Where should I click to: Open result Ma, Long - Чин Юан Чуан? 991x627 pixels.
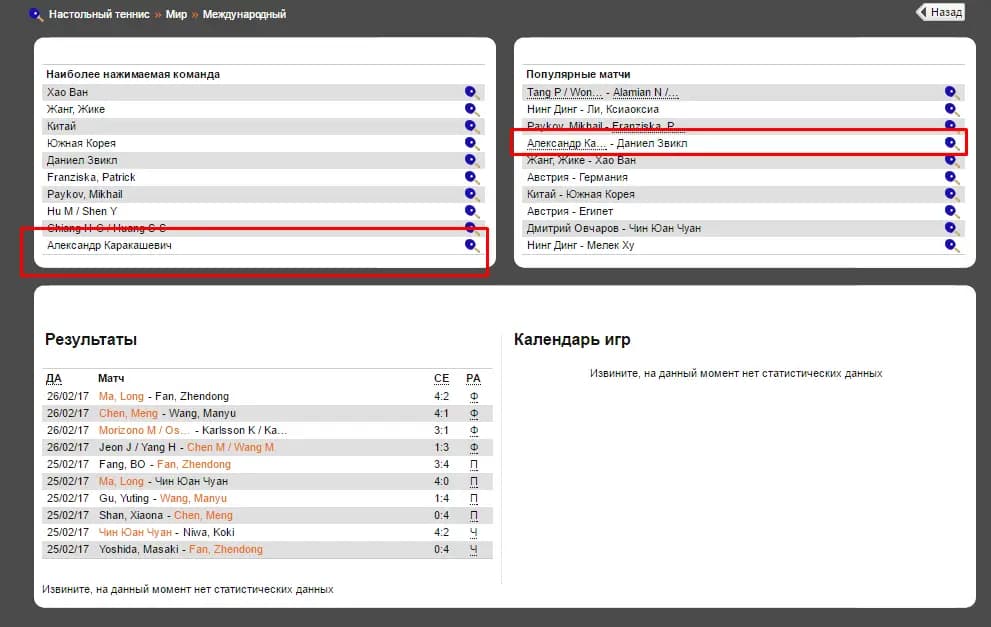163,482
